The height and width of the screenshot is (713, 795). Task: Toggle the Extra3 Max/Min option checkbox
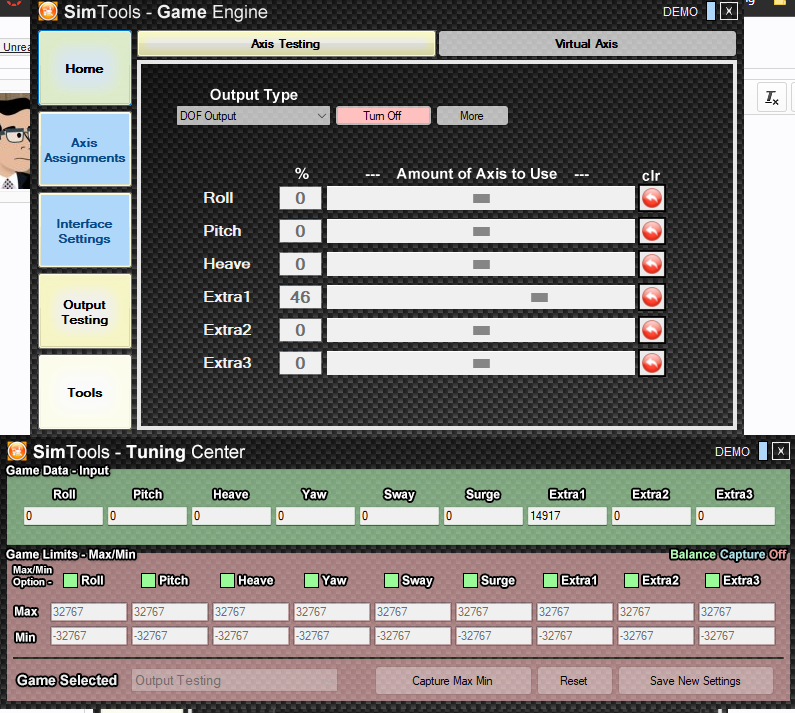pyautogui.click(x=712, y=581)
